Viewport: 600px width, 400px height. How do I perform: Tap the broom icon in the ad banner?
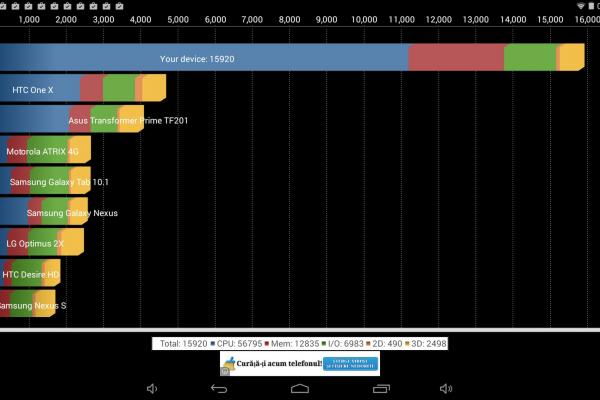coord(230,363)
